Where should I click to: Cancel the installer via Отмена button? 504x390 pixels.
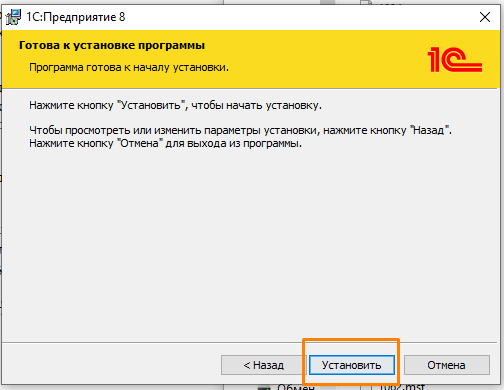pyautogui.click(x=447, y=365)
